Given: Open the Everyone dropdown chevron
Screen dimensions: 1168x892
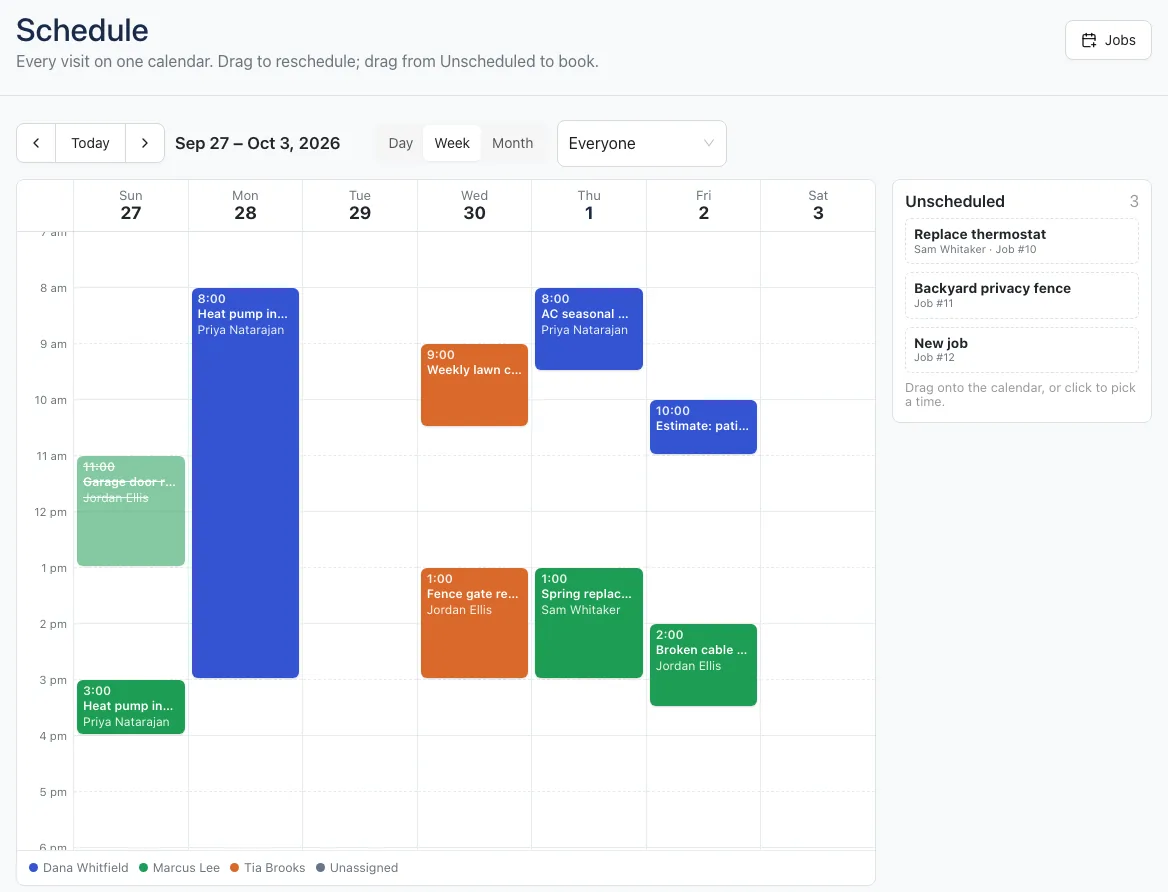Looking at the screenshot, I should (x=708, y=143).
